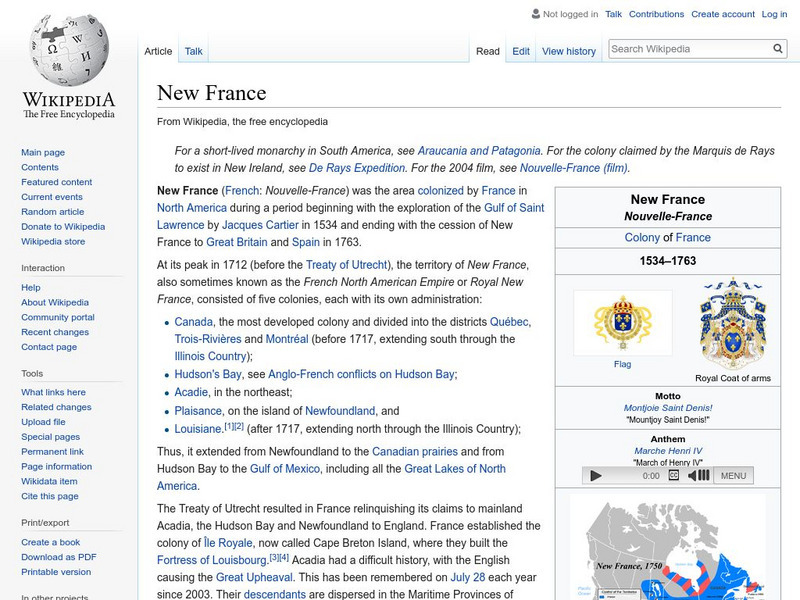The width and height of the screenshot is (800, 600).
Task: Follow the De Rays Expedition link
Action: pyautogui.click(x=357, y=168)
